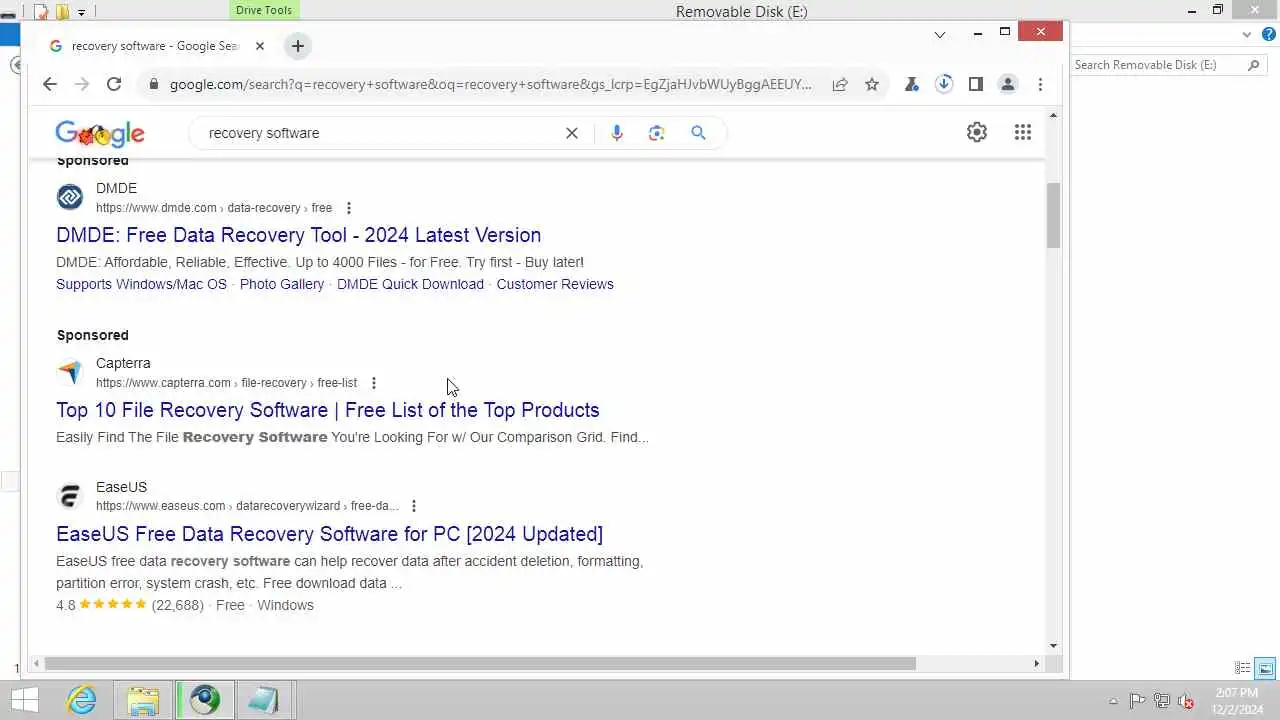Image resolution: width=1280 pixels, height=720 pixels.
Task: Open the fourth taskbar application icon
Action: coord(264,700)
